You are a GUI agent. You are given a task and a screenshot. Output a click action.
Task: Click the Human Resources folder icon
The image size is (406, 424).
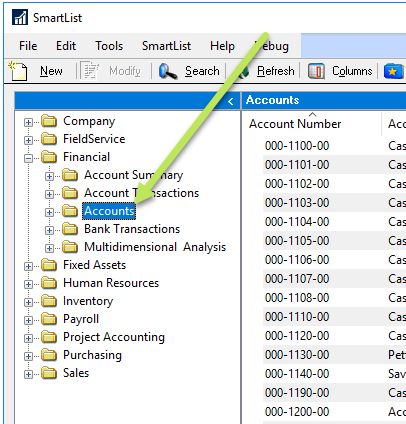point(49,283)
